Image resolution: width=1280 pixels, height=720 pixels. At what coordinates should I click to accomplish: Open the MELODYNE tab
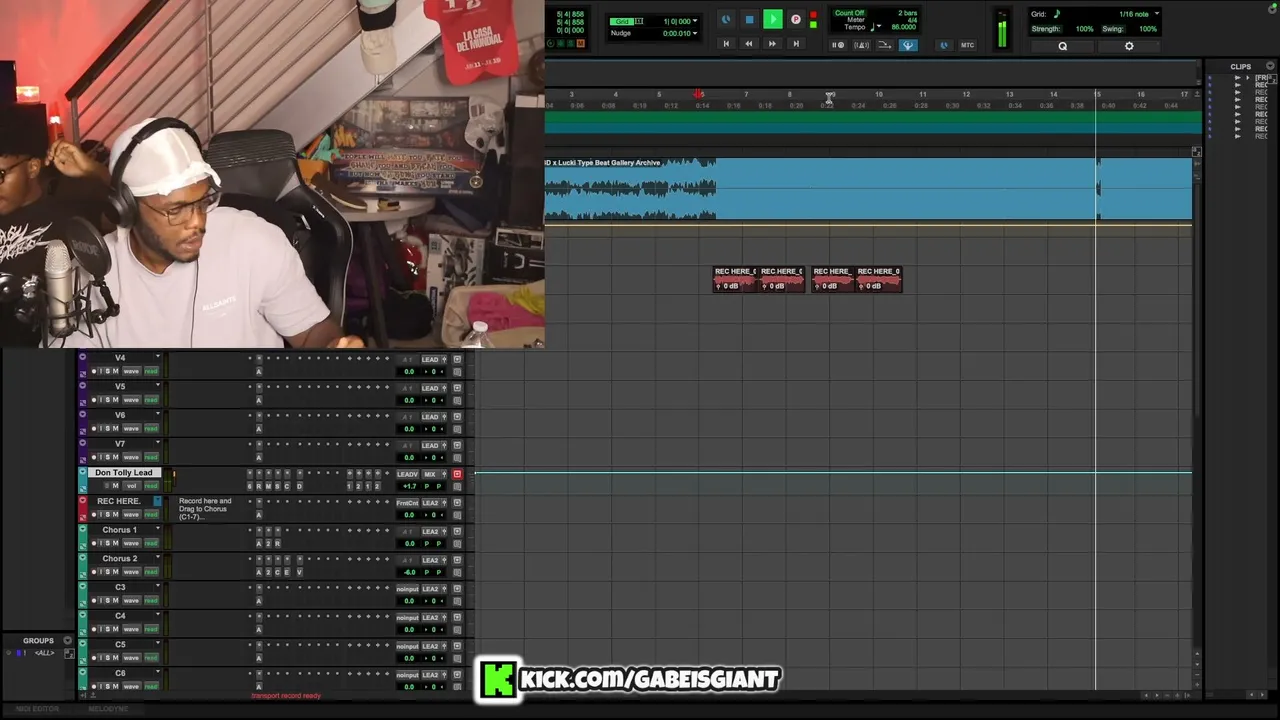pyautogui.click(x=109, y=709)
